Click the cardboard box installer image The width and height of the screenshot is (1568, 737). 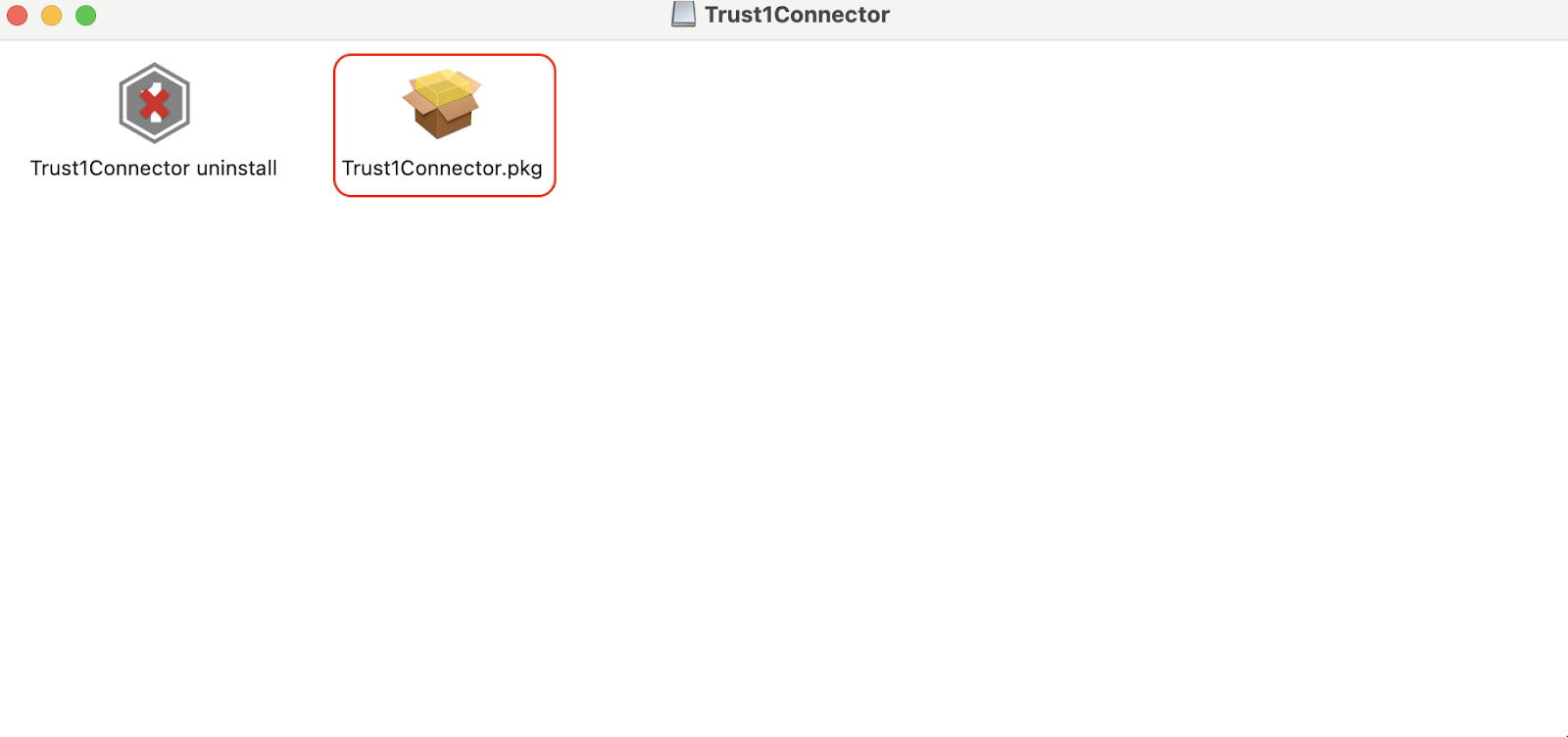442,103
